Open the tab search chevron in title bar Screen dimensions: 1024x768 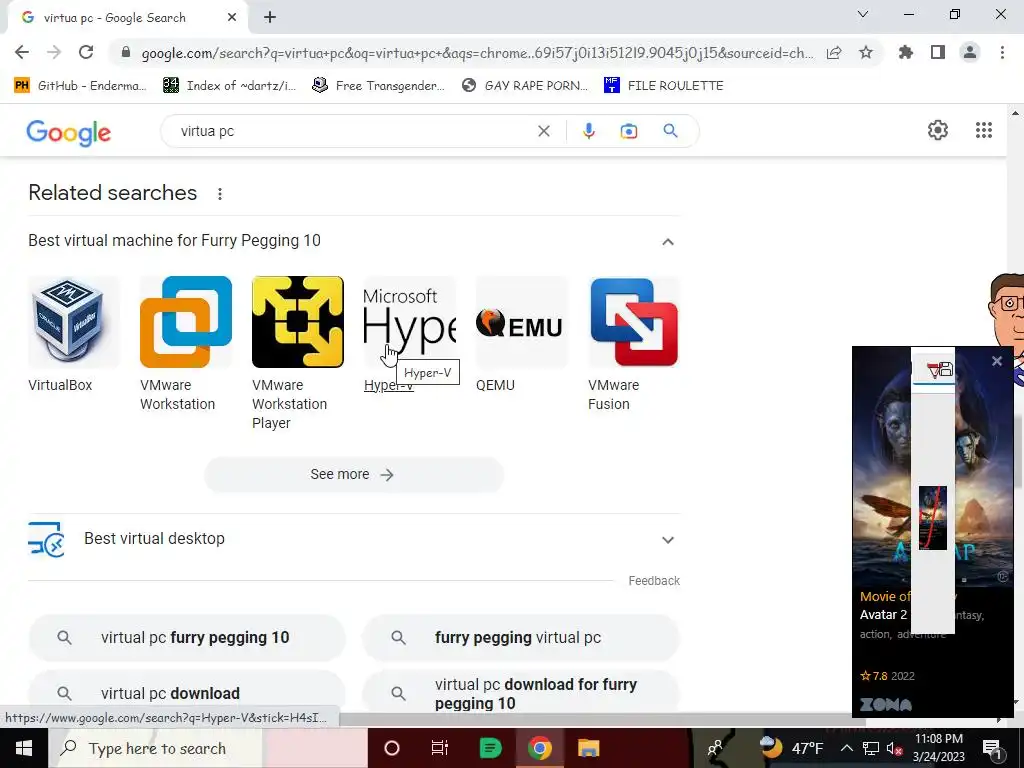(863, 14)
